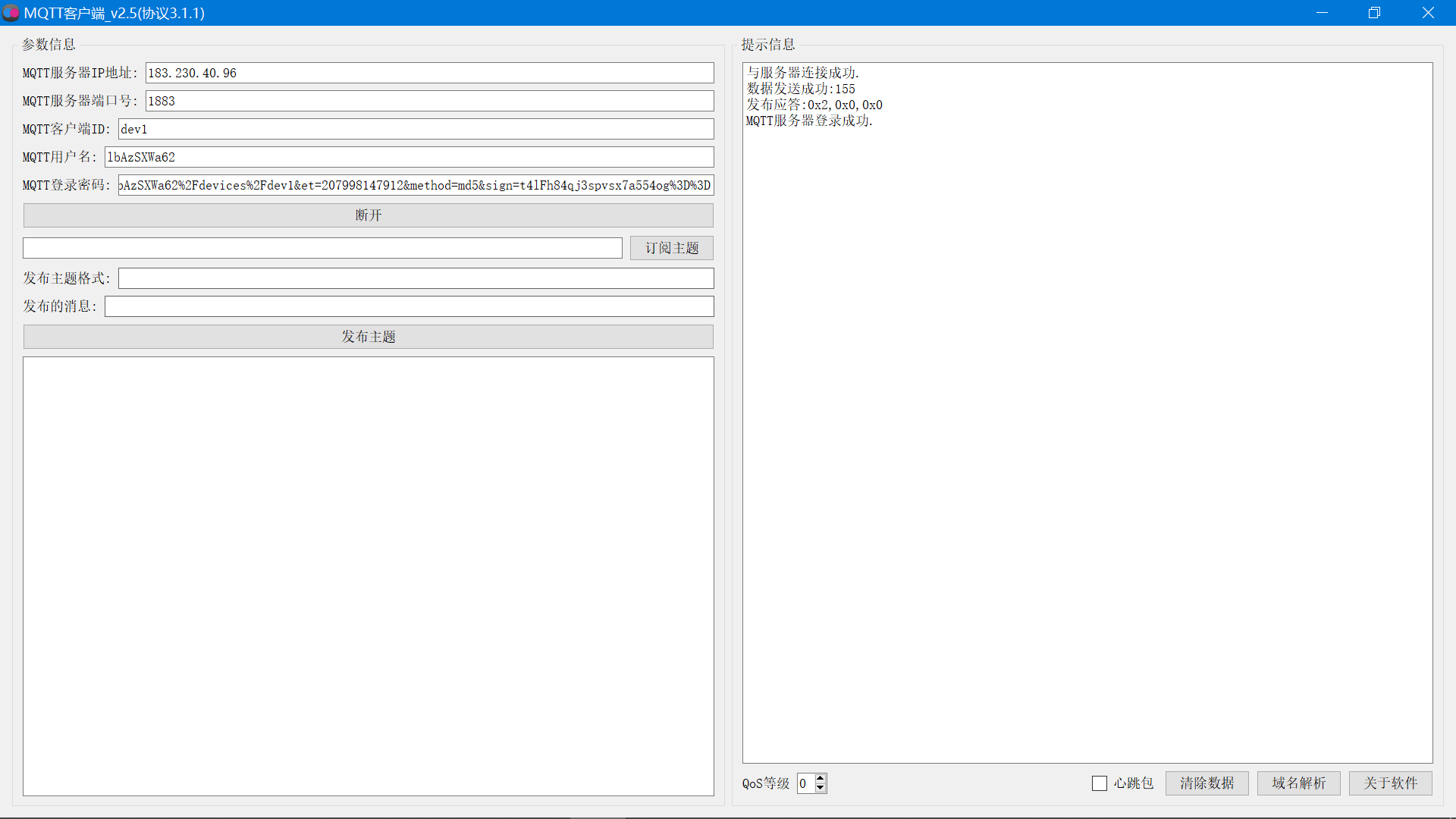Image resolution: width=1456 pixels, height=819 pixels.
Task: Restore down the window
Action: point(1374,13)
